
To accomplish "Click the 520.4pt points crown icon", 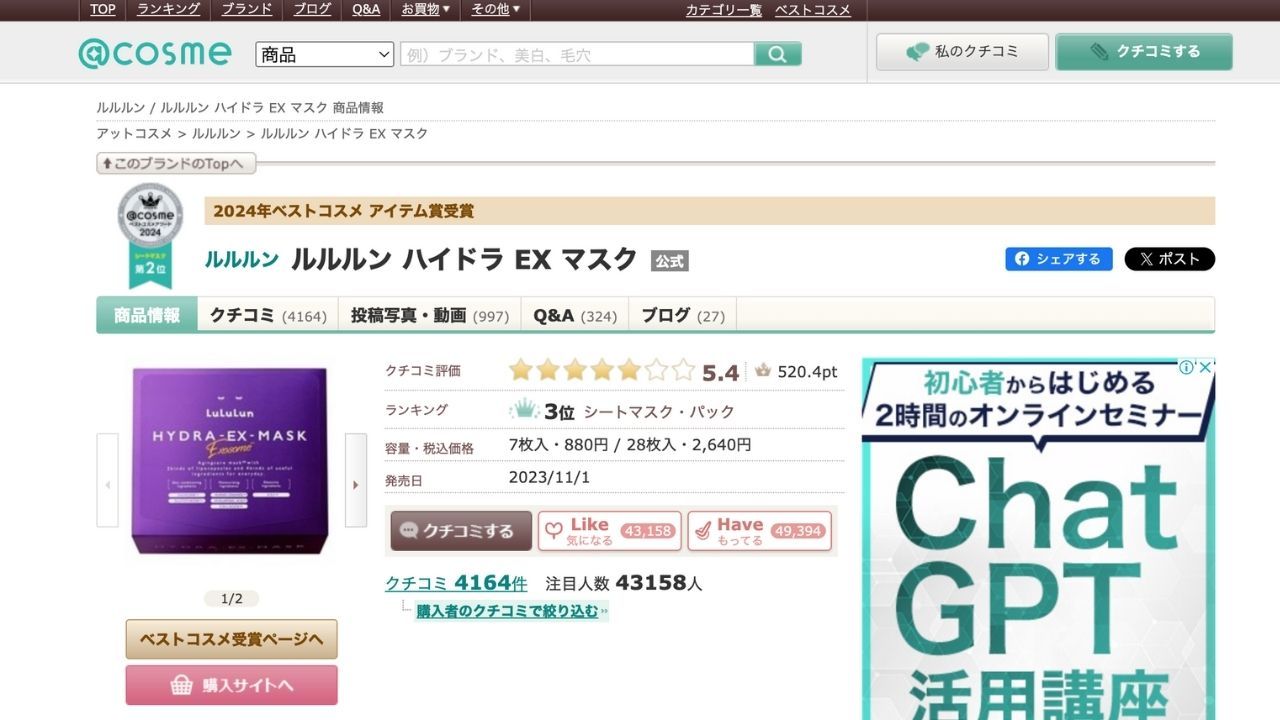I will [x=763, y=371].
